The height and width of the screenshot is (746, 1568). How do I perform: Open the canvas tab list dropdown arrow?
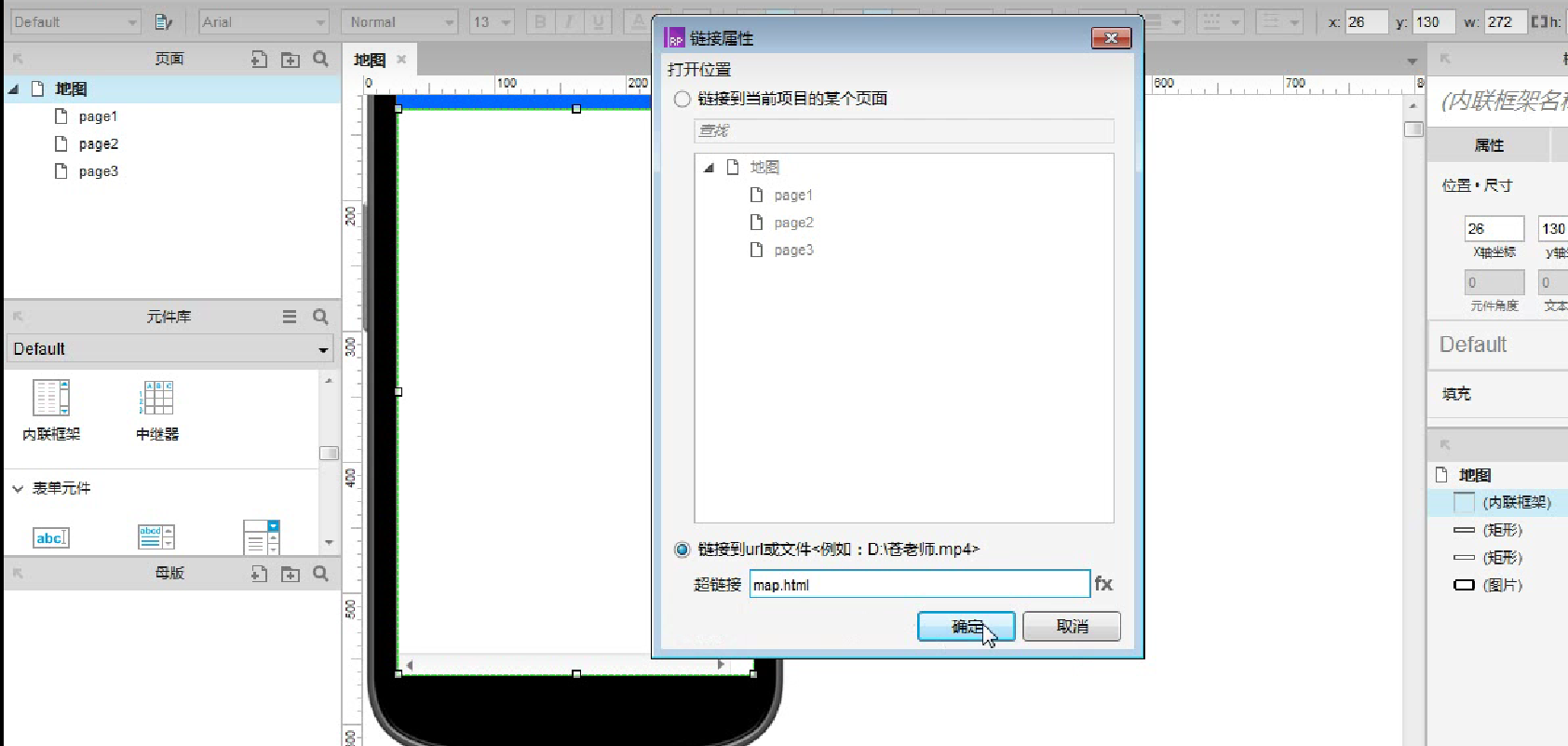[1412, 61]
